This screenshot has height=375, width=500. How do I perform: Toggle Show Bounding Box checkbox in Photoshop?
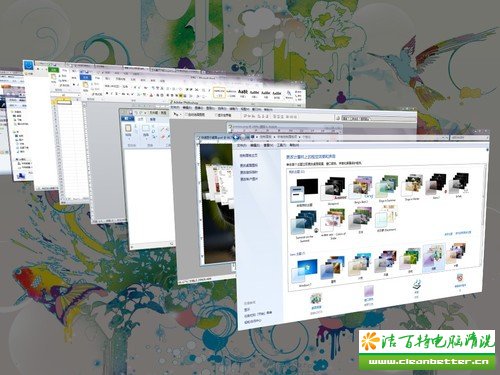(216, 115)
